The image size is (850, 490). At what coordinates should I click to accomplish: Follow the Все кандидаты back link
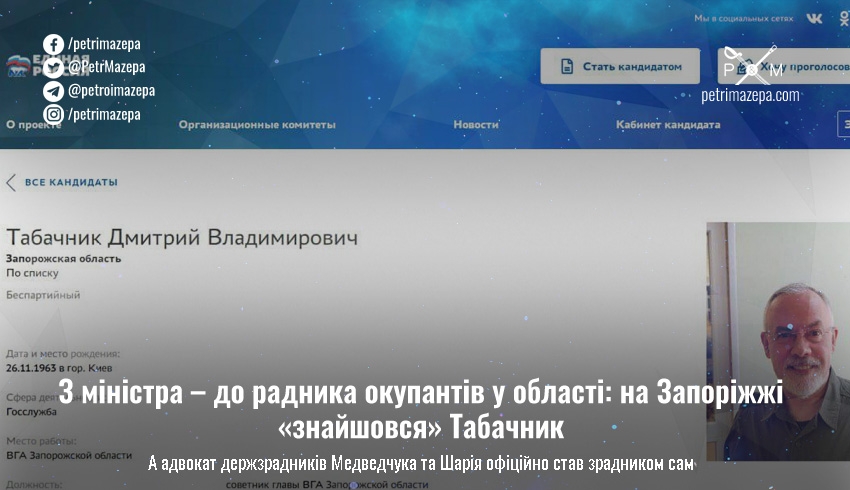tap(70, 182)
